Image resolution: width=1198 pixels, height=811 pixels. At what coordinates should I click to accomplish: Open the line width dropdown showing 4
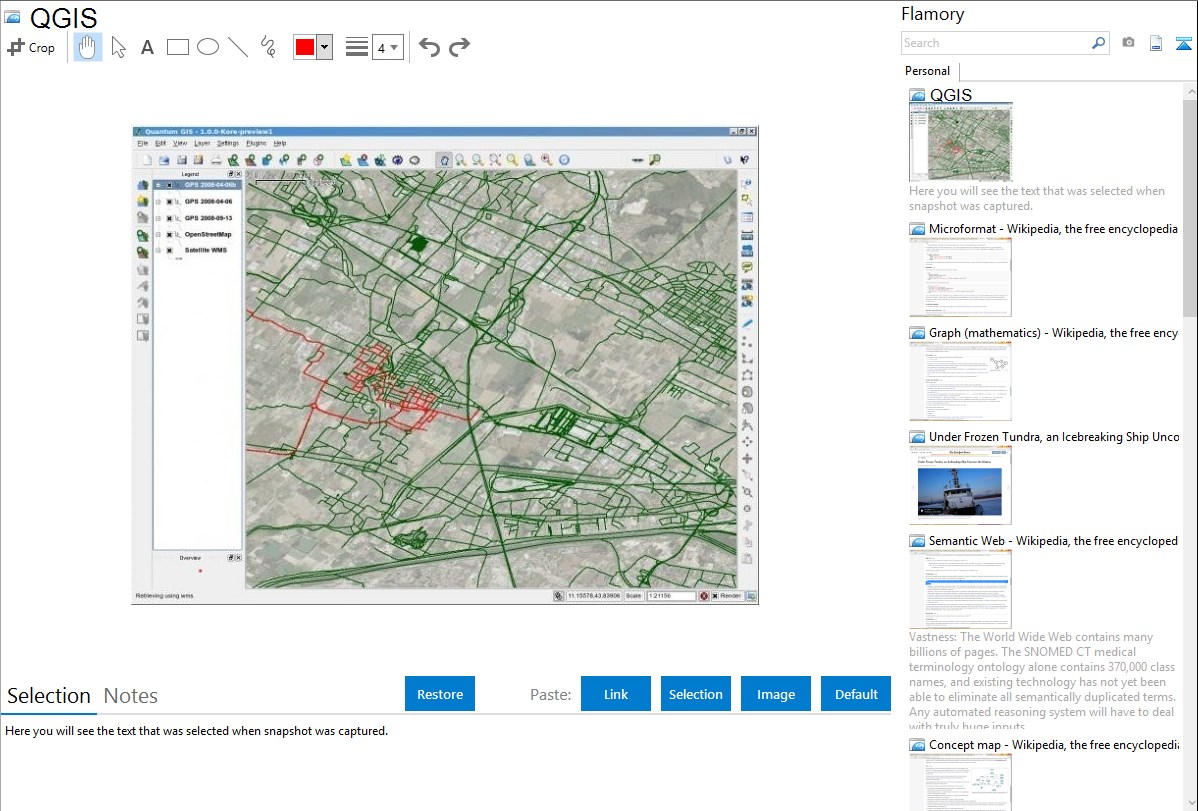(x=387, y=47)
